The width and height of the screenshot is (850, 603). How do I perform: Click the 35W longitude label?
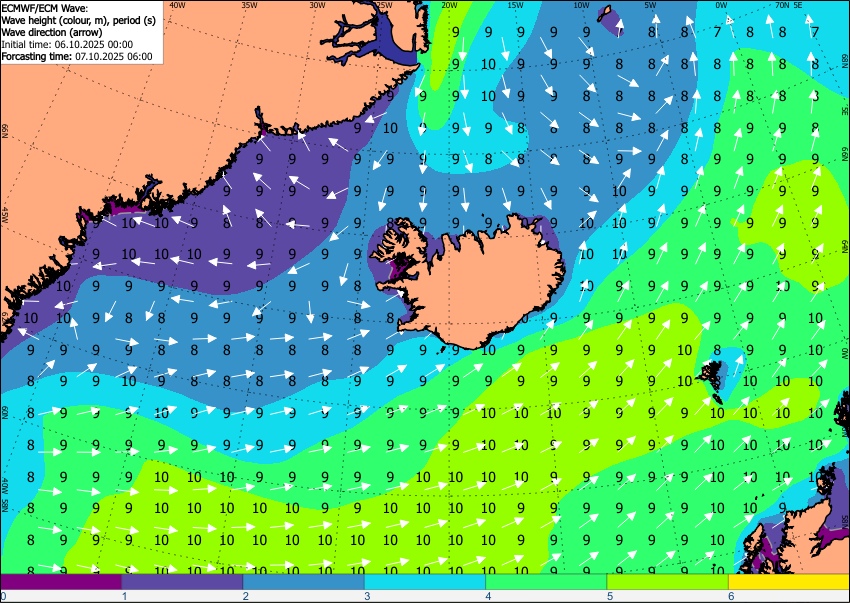coord(249,5)
